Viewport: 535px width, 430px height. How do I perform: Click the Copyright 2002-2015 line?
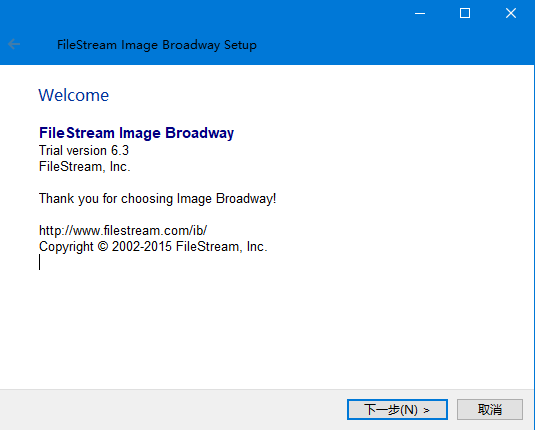(153, 247)
